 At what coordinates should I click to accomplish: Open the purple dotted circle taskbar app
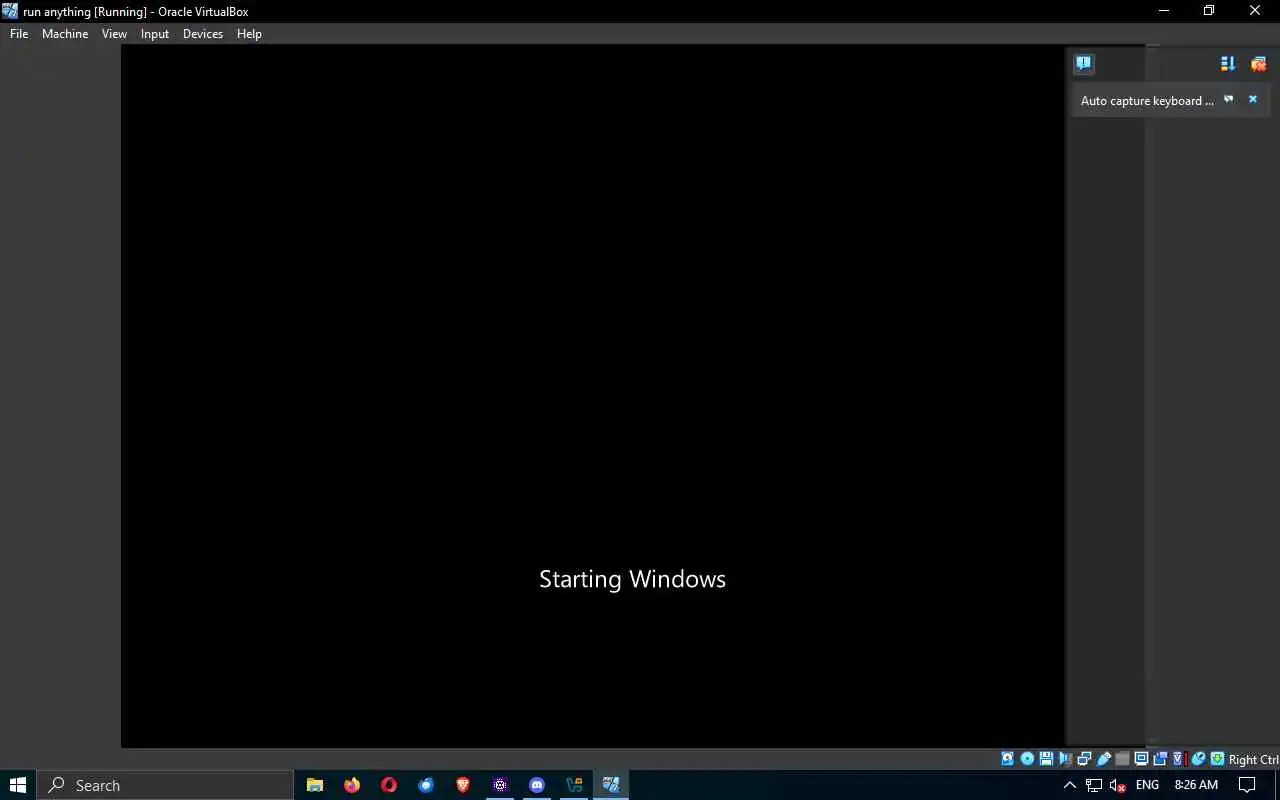500,785
